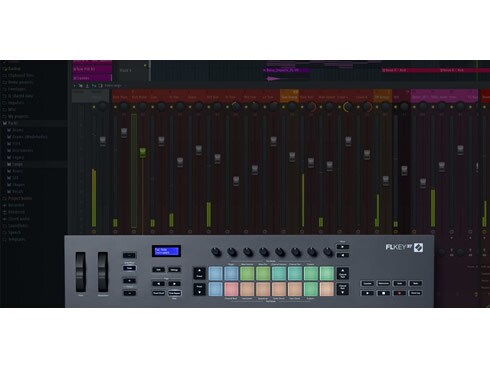
Task: Click the Octave minus button
Action: pyautogui.click(x=129, y=293)
